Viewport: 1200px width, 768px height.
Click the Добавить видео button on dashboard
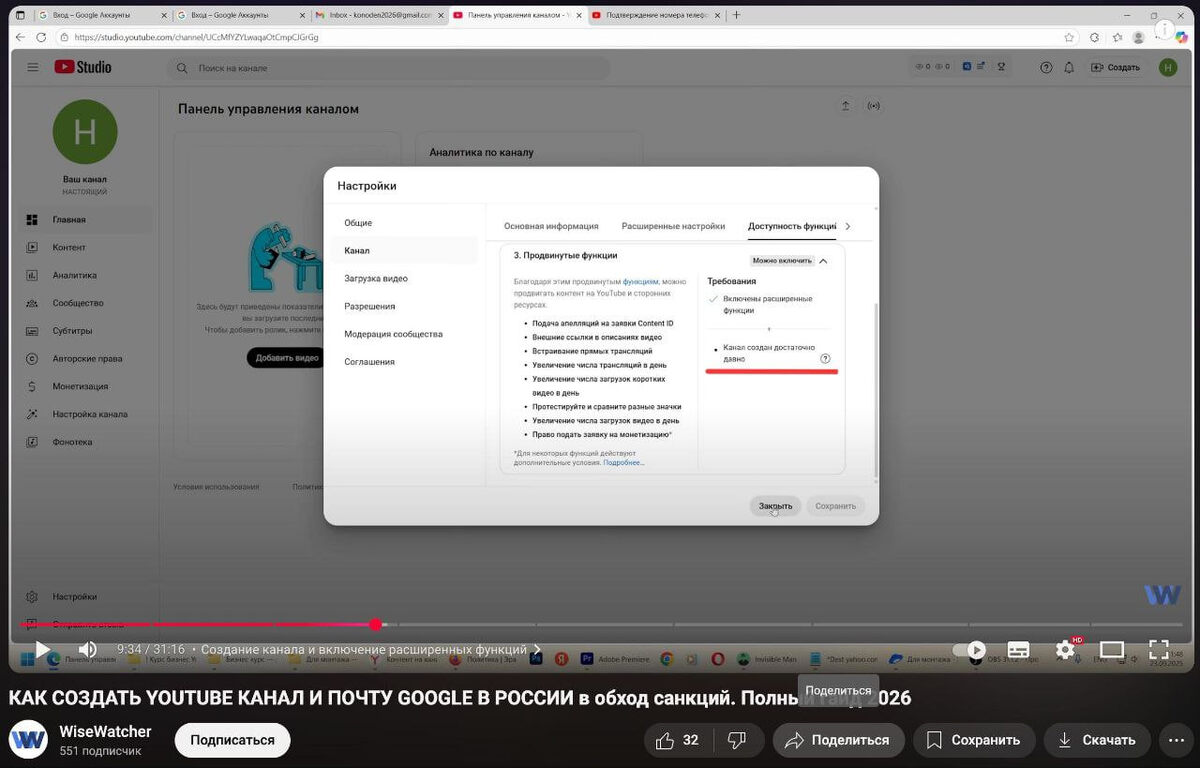click(x=287, y=357)
